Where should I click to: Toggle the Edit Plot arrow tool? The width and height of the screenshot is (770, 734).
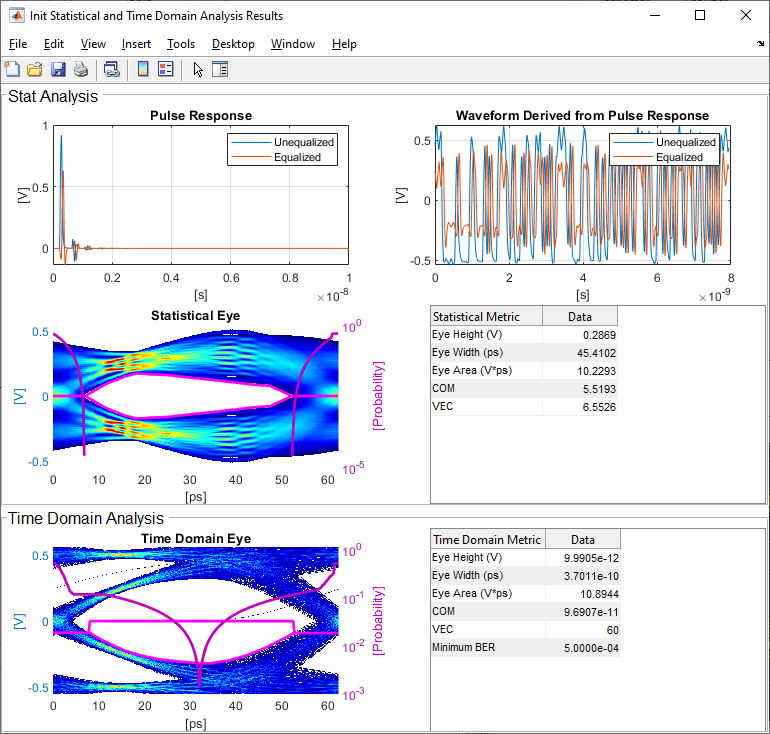coord(198,70)
